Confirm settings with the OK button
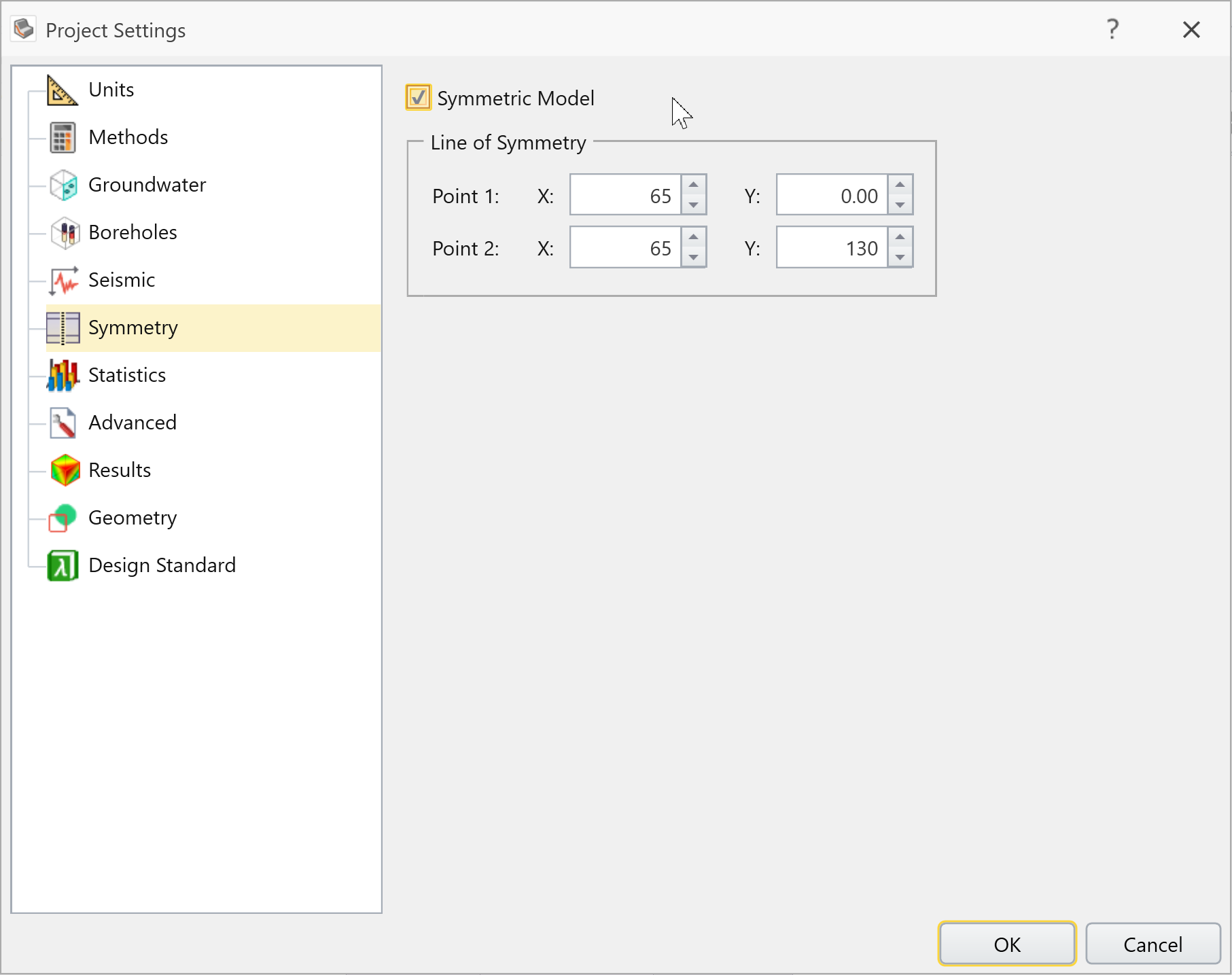 click(1007, 944)
